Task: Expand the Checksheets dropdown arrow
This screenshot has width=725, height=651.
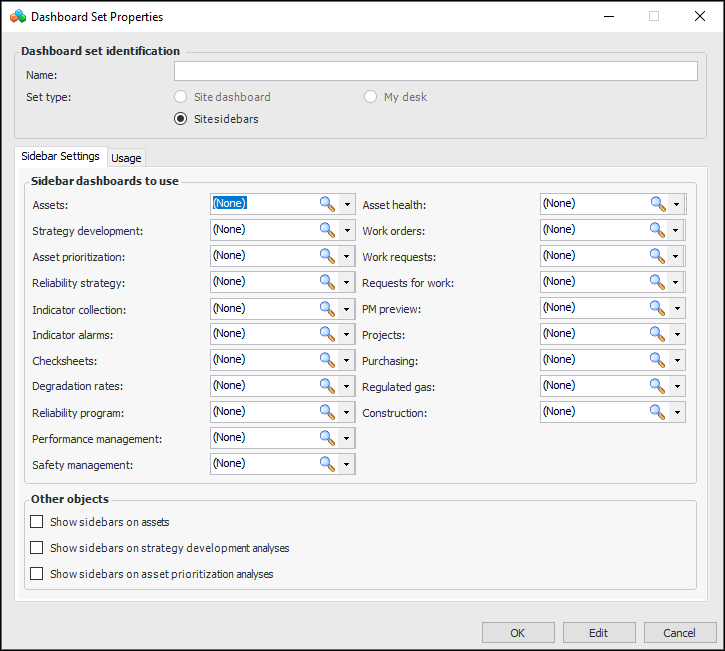Action: pyautogui.click(x=347, y=360)
